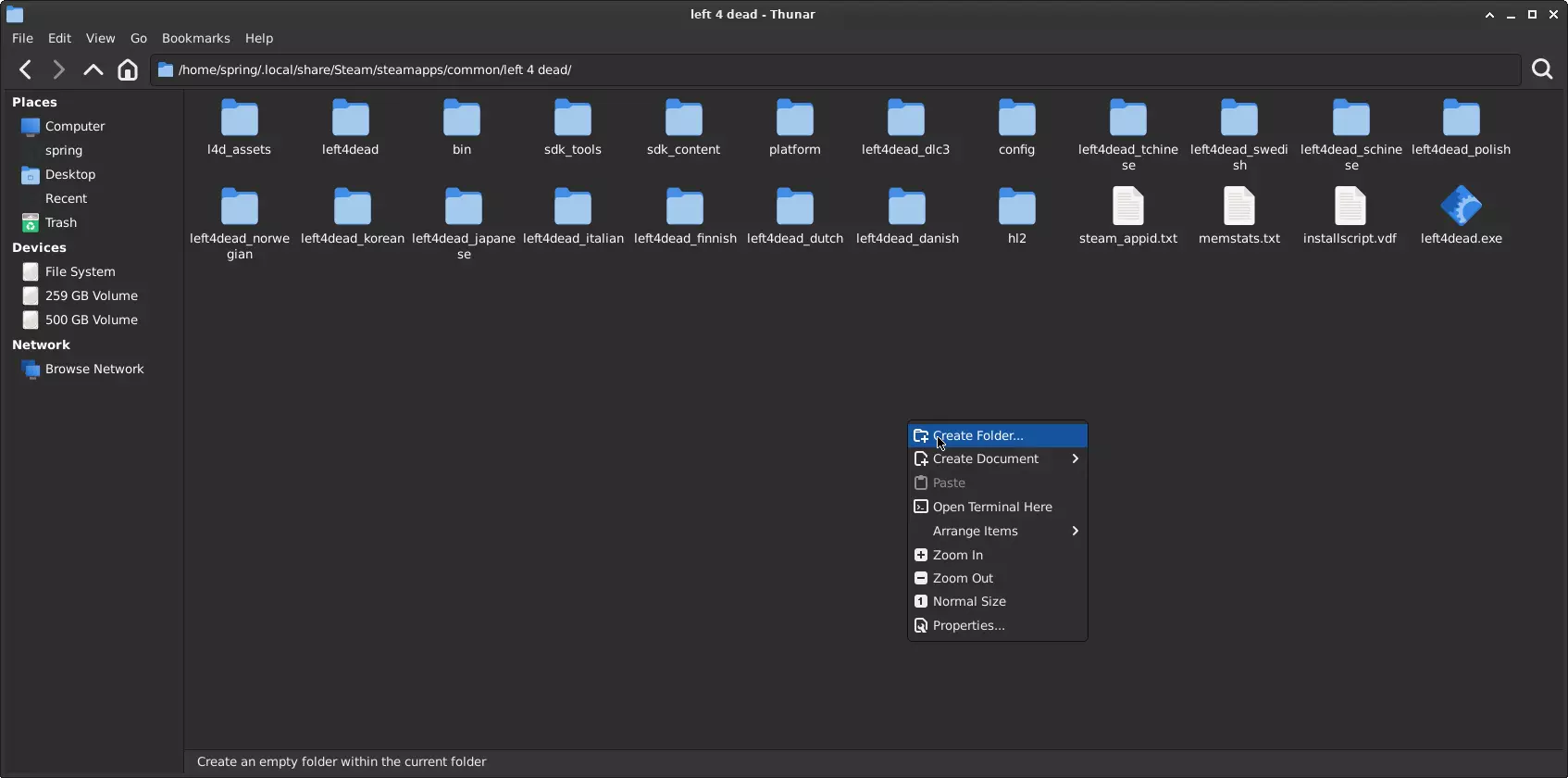Open the 500 GB Volume
This screenshot has height=778, width=1568.
click(x=93, y=320)
